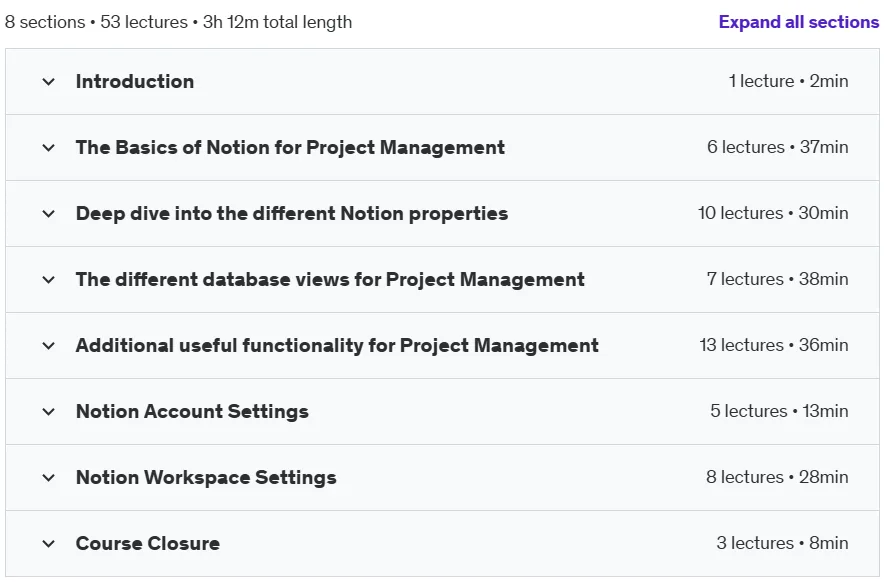Open the Introduction section title
The image size is (885, 582).
pos(135,81)
